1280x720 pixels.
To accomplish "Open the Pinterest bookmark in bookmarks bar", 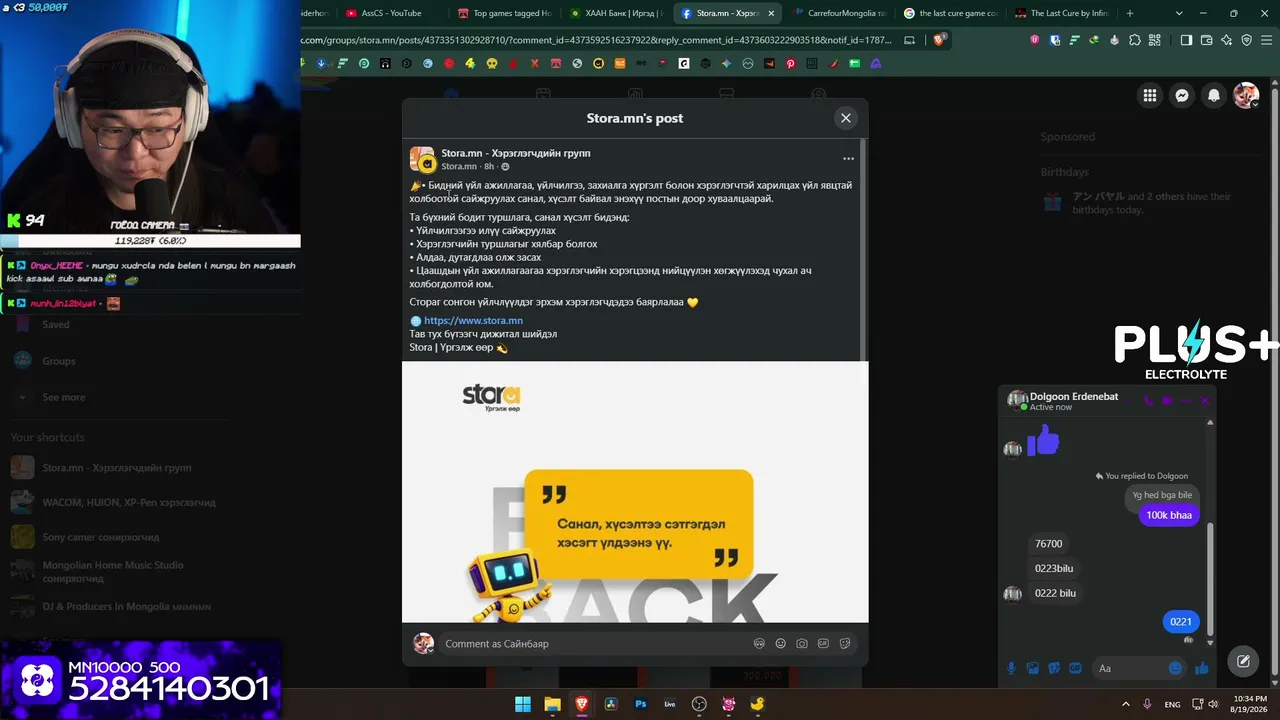I will coord(790,63).
